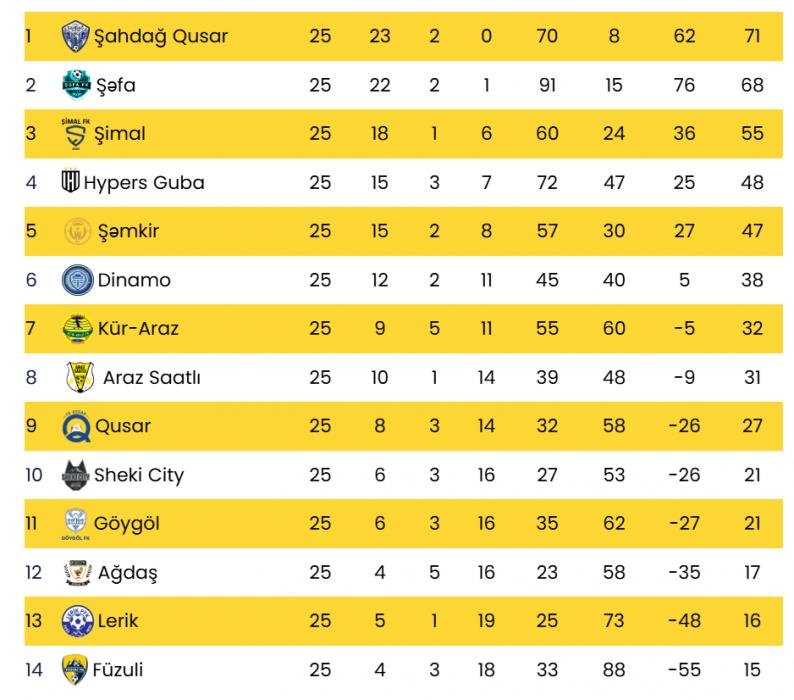
Task: Click the Lerik football logo
Action: tap(77, 620)
